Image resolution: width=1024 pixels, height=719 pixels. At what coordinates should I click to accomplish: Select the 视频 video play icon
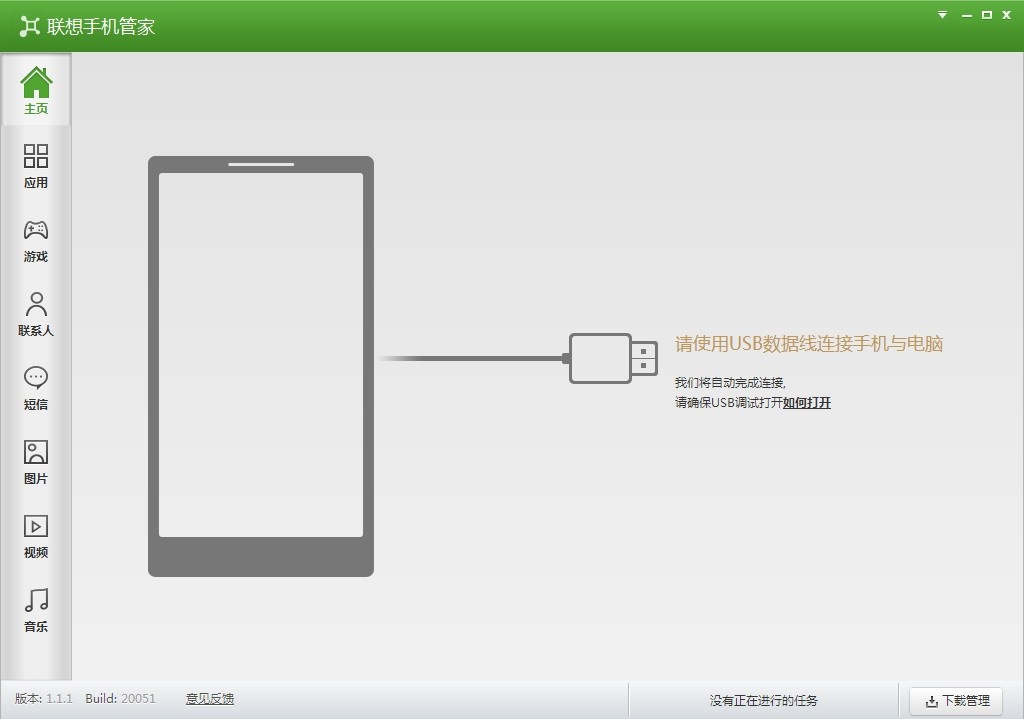pos(36,526)
